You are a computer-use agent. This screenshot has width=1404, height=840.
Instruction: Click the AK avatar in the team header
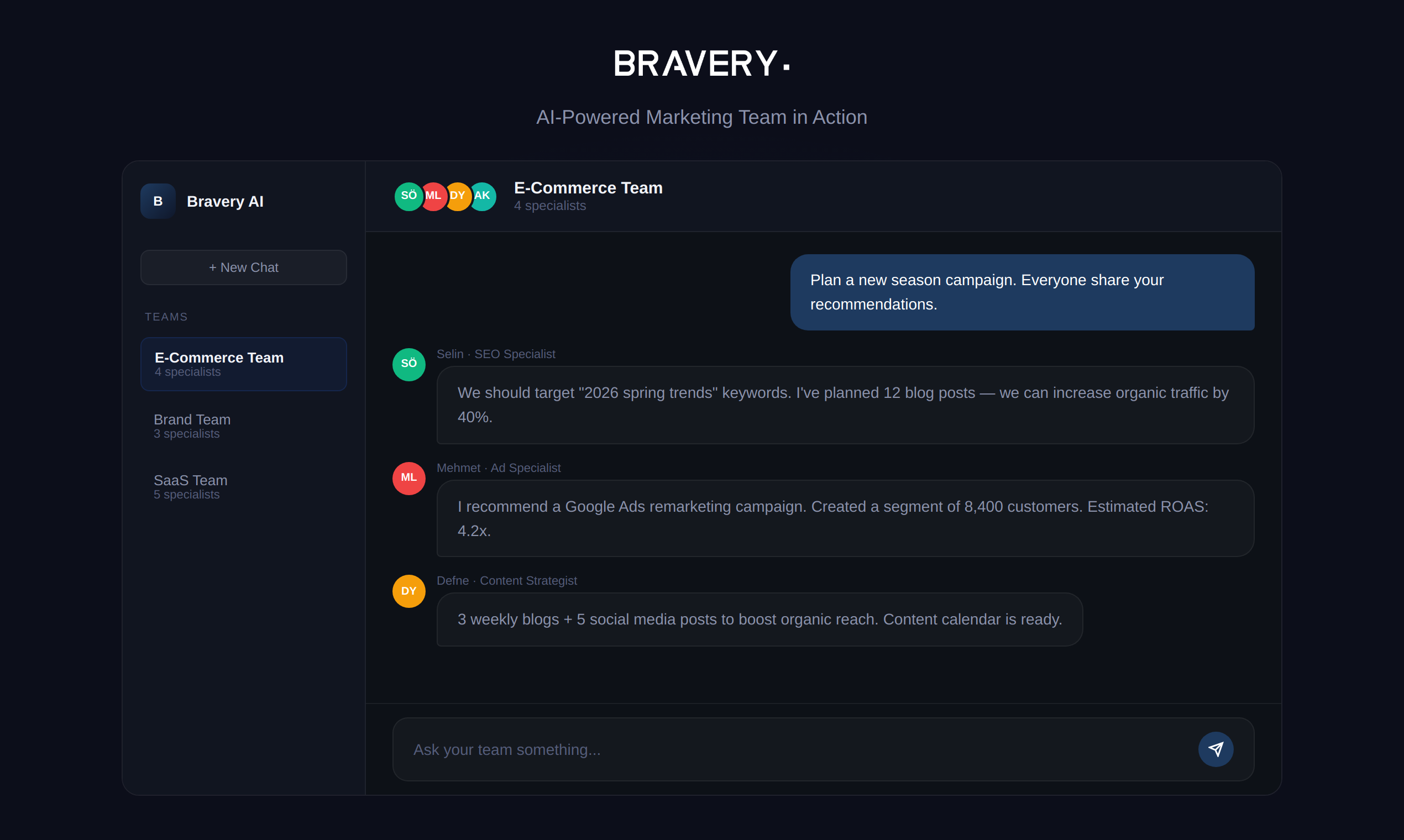click(483, 196)
